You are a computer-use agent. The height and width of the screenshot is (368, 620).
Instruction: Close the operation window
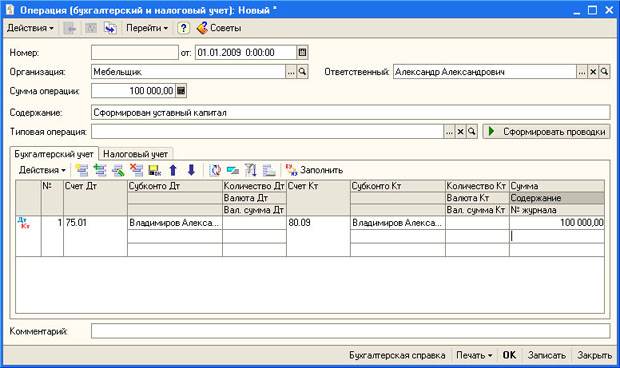(x=609, y=10)
